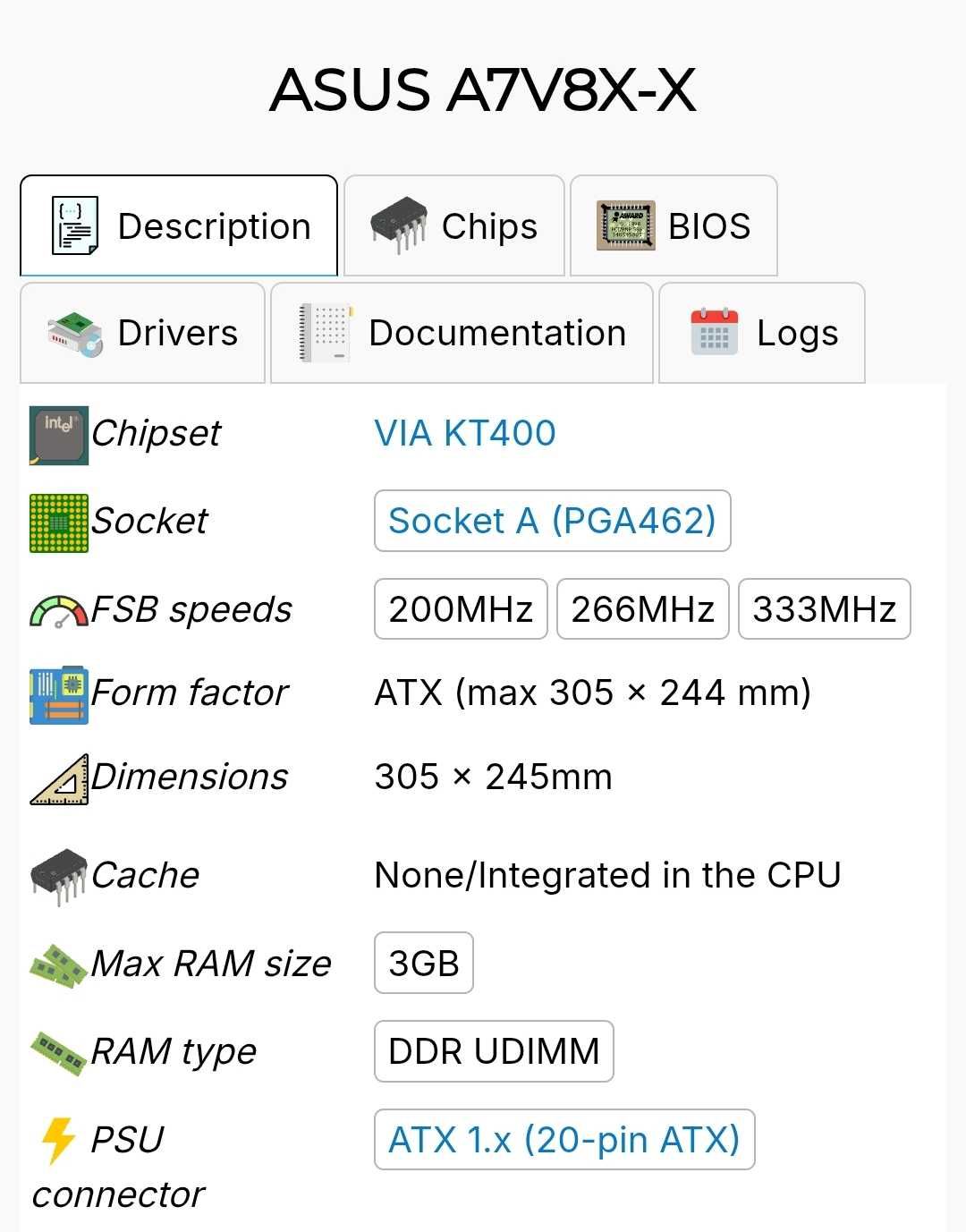Click the ASUS A7V8X-X page title

pos(483,89)
